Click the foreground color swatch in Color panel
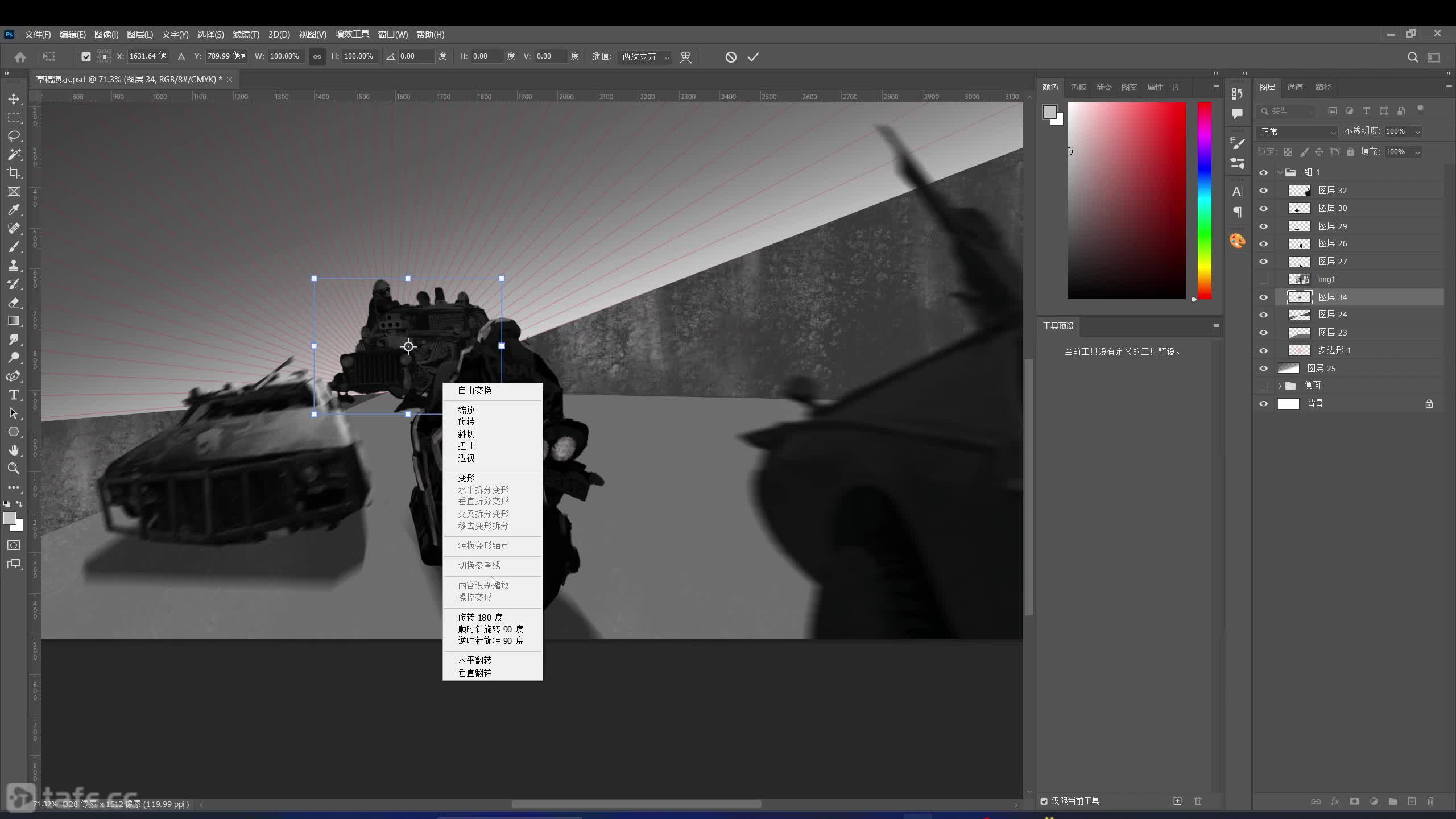 coord(1049,111)
